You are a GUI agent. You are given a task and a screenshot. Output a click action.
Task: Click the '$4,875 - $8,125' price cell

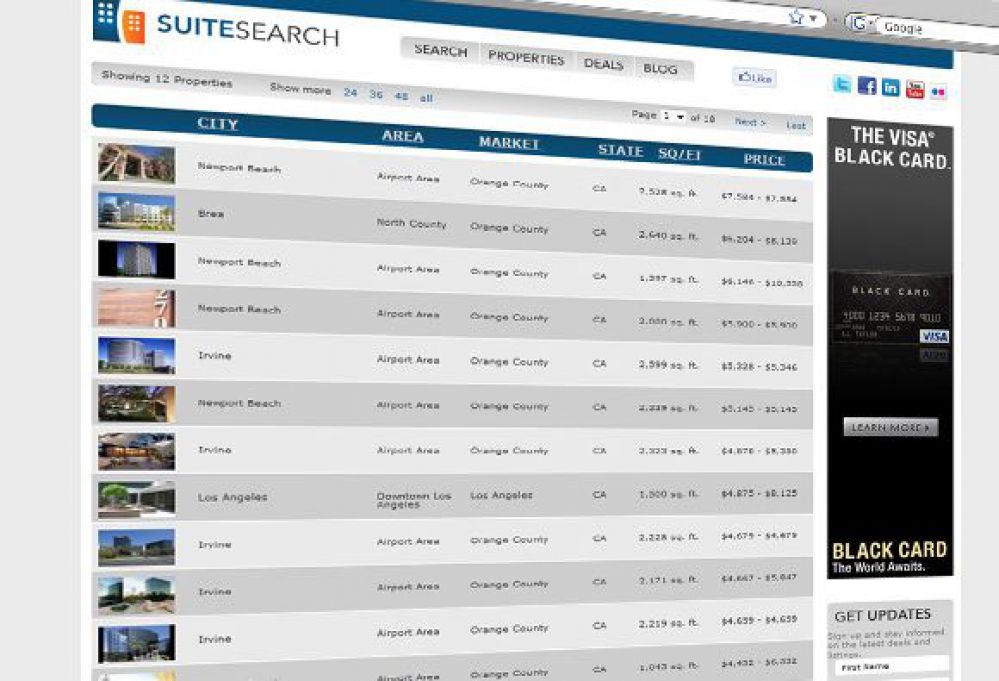759,493
